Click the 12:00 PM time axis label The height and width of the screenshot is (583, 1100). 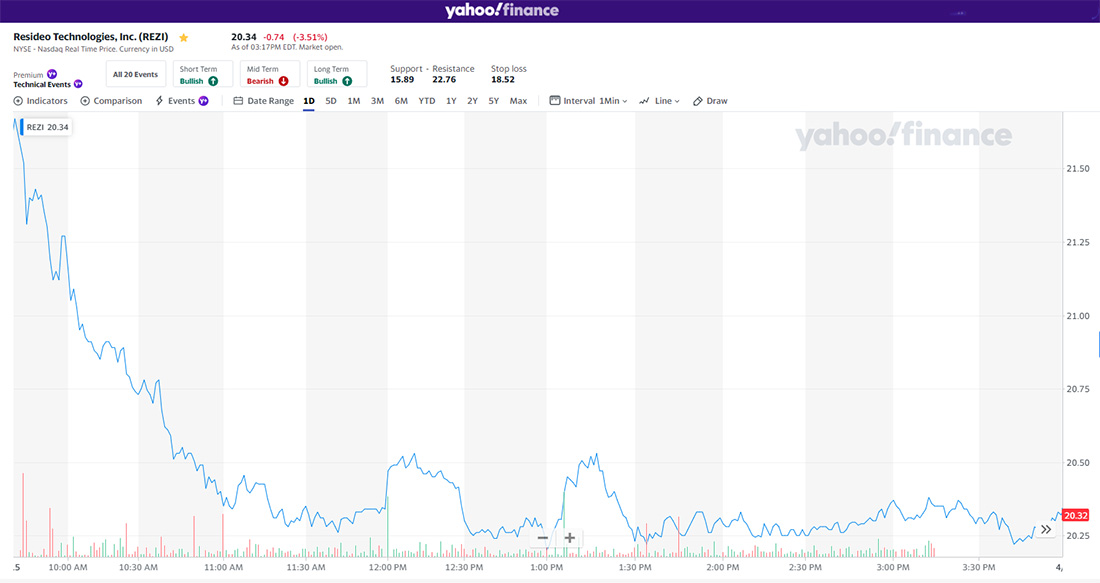click(x=388, y=567)
